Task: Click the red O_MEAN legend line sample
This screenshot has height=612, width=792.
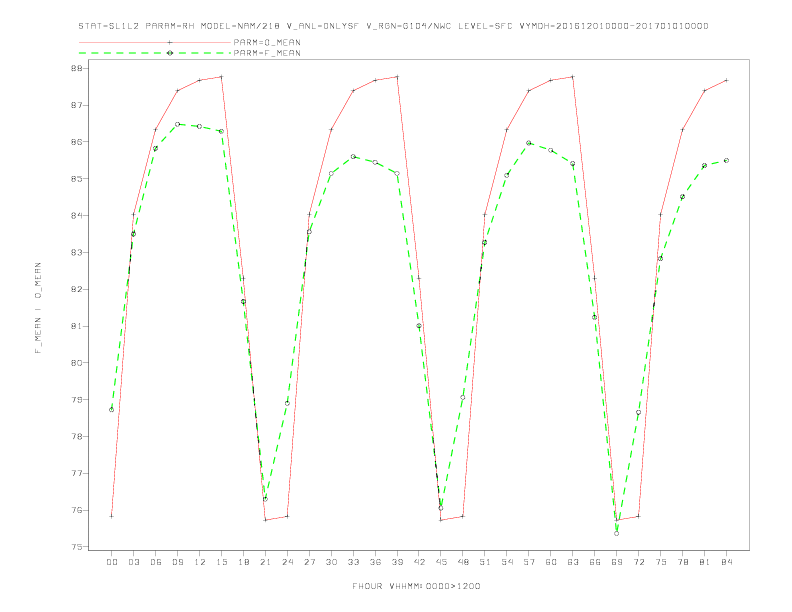Action: [x=155, y=42]
